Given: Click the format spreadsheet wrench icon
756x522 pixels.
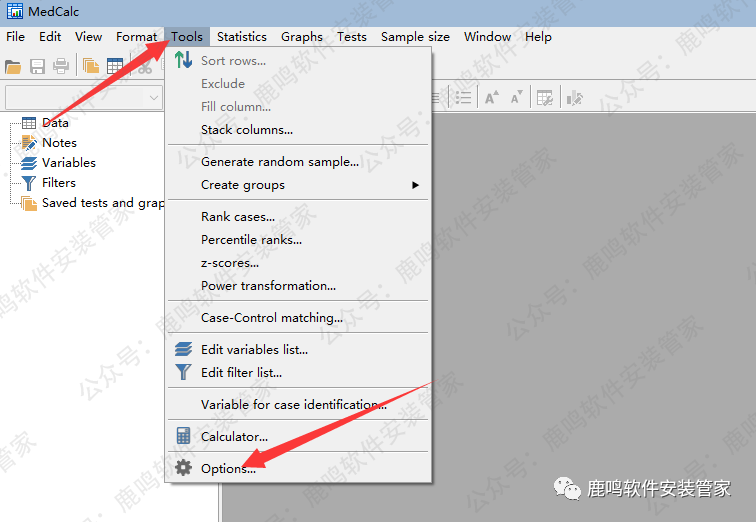Looking at the screenshot, I should tap(545, 98).
